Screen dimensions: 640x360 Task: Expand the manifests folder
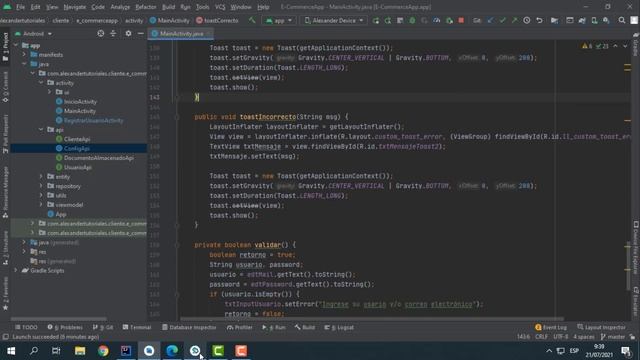tap(24, 54)
